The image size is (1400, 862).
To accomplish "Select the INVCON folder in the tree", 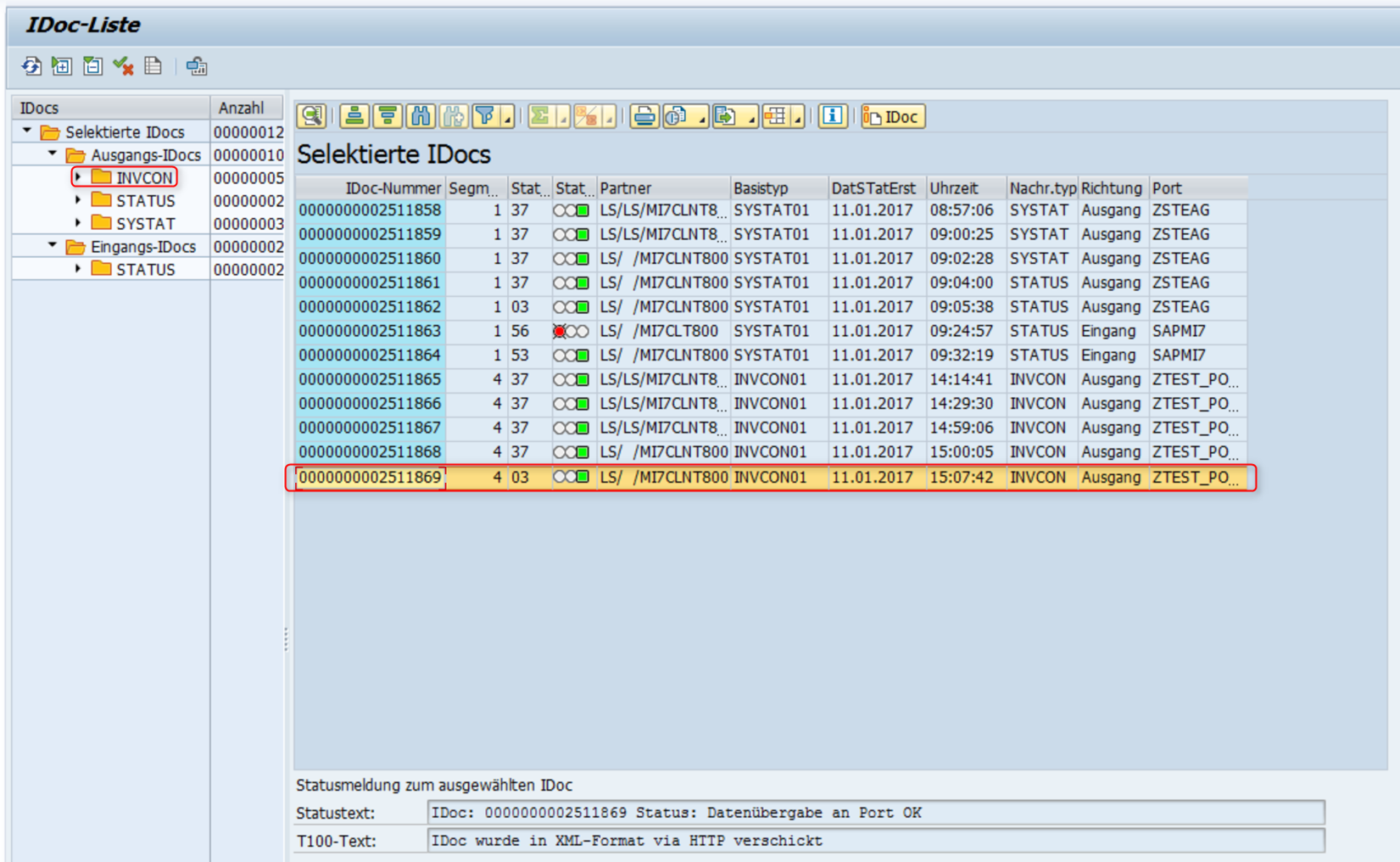I will [x=134, y=177].
